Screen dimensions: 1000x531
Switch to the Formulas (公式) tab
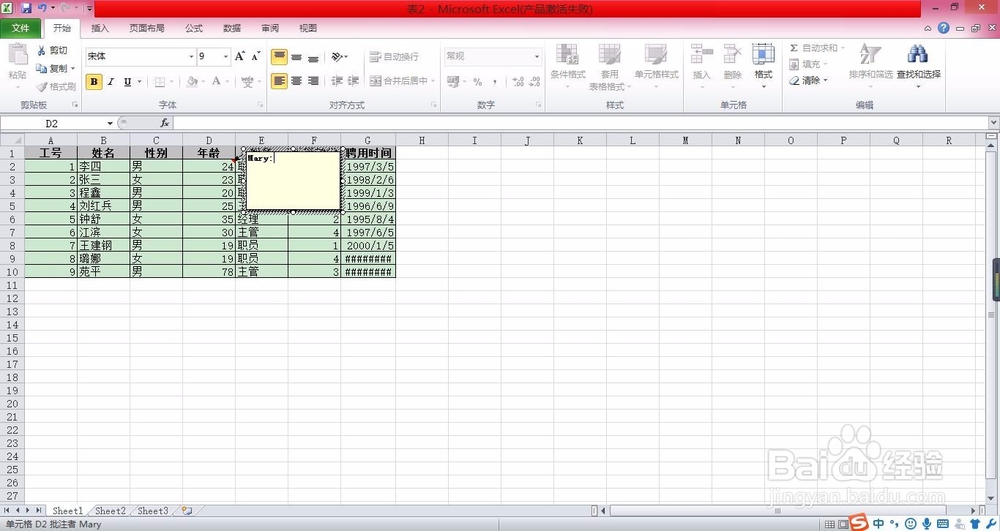pyautogui.click(x=194, y=28)
